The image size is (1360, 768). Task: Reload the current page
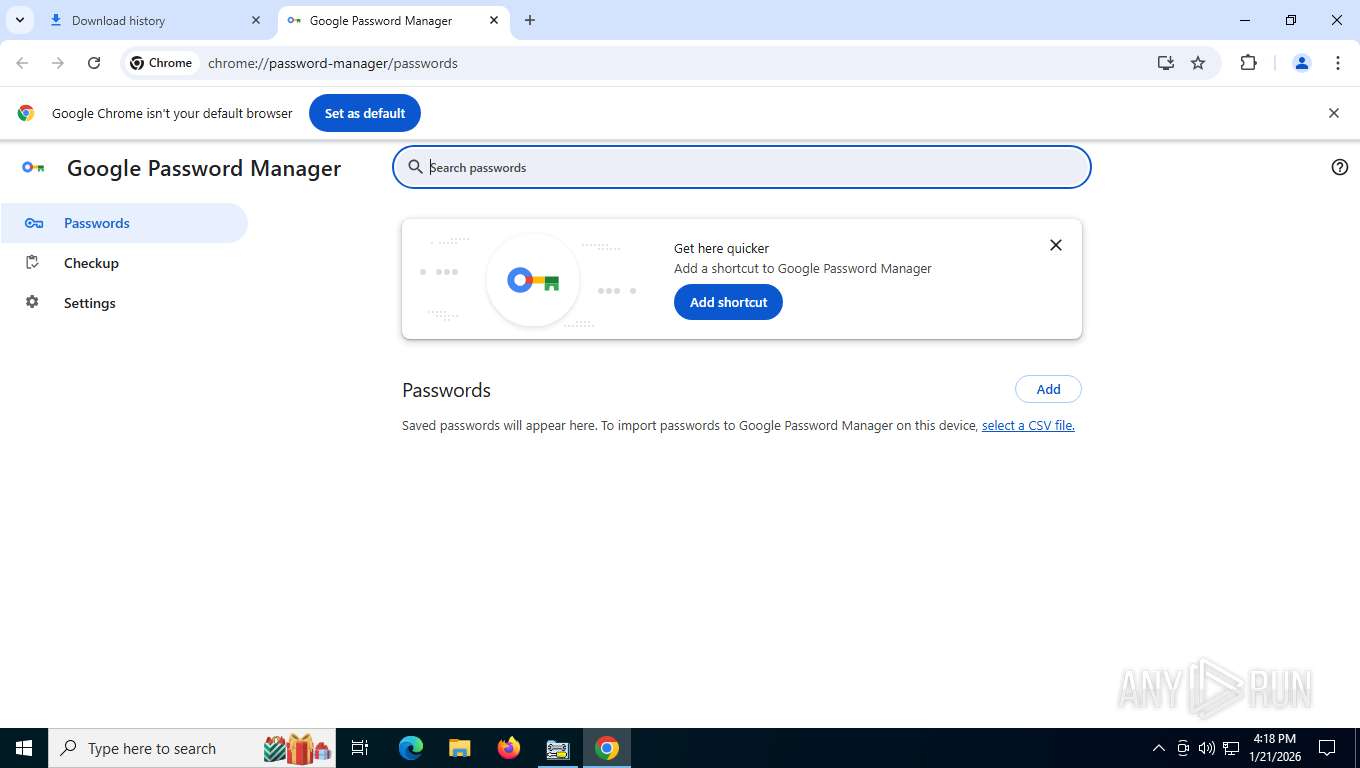(x=94, y=63)
